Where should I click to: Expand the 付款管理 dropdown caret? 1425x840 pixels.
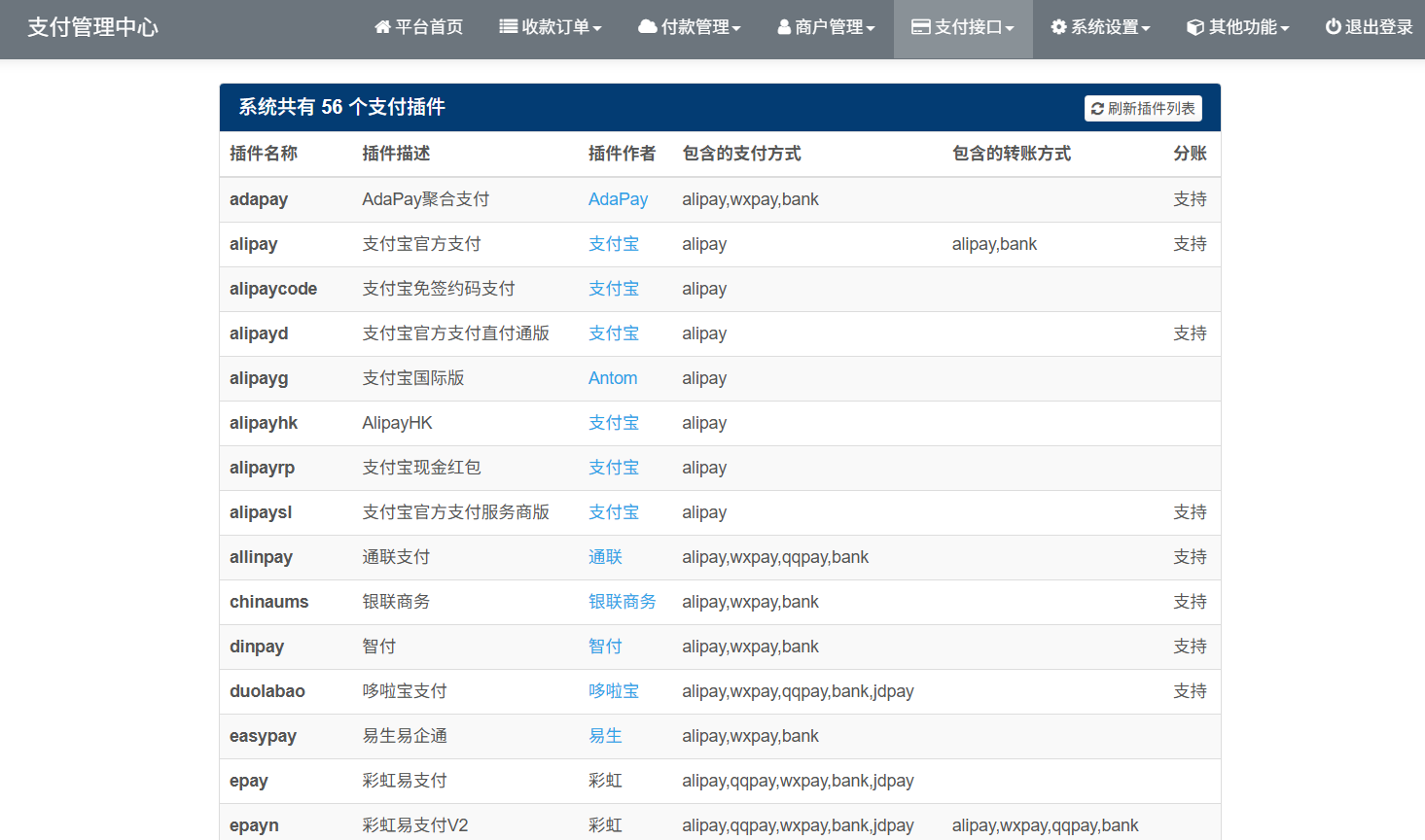pos(736,28)
